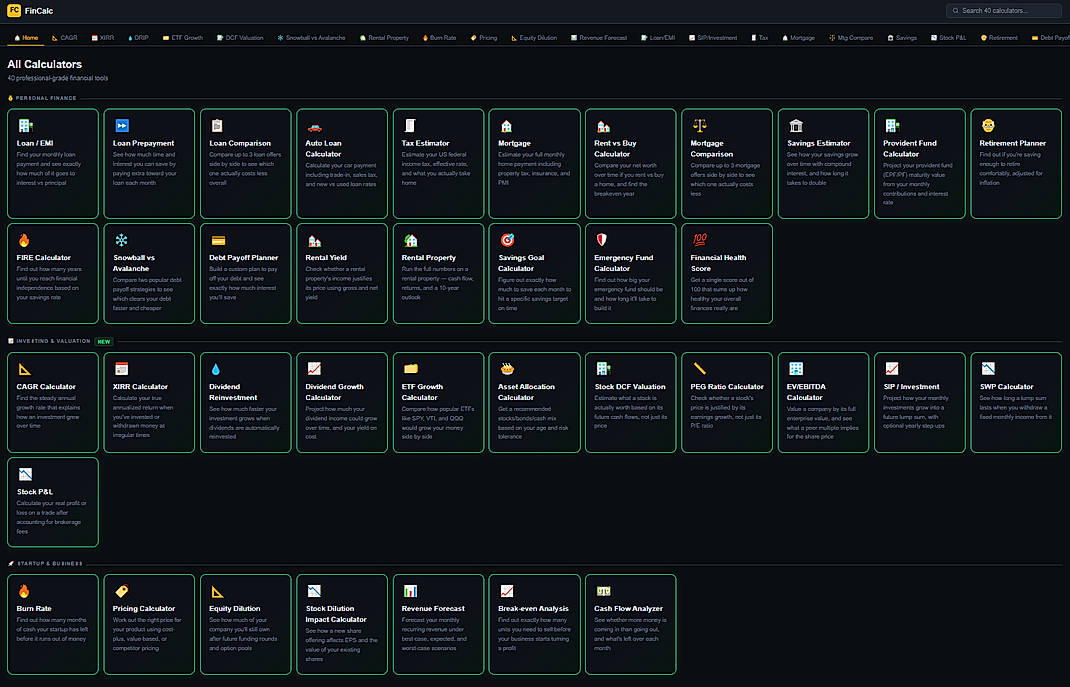Click the Savings Goal target icon

[x=507, y=240]
